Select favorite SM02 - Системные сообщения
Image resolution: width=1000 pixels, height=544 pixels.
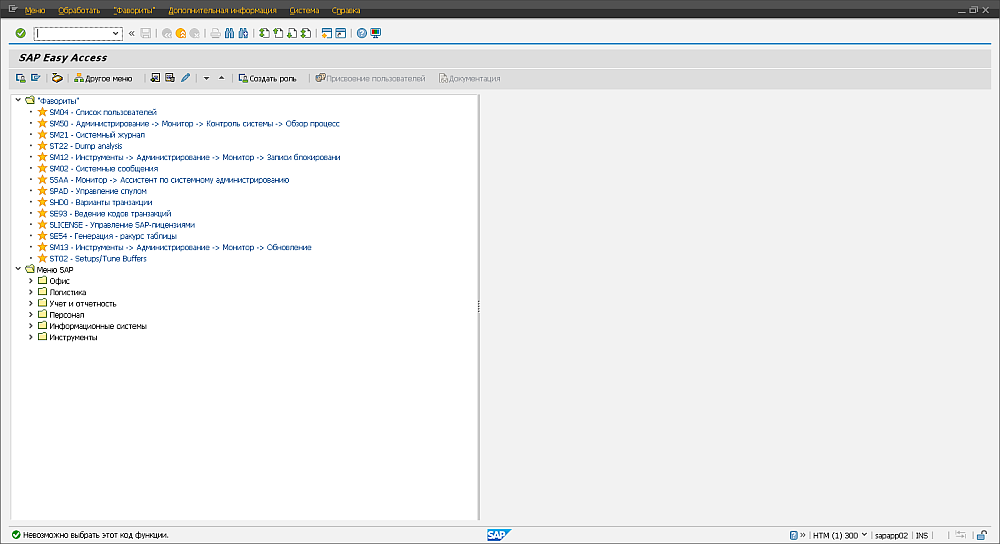103,168
